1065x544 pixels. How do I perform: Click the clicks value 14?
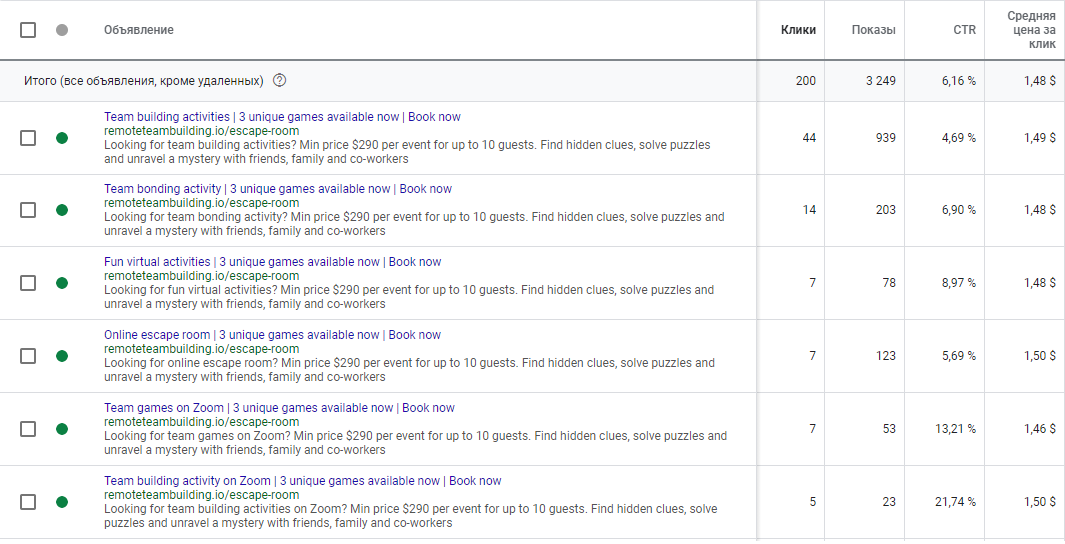click(x=809, y=210)
